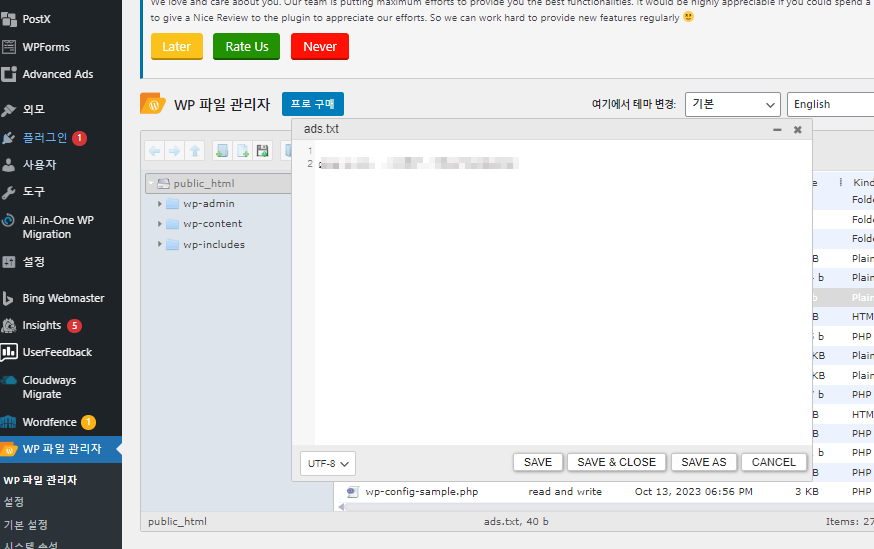874x549 pixels.
Task: Open the 설정 submenu under WP 파일 관리자
Action: (14, 502)
